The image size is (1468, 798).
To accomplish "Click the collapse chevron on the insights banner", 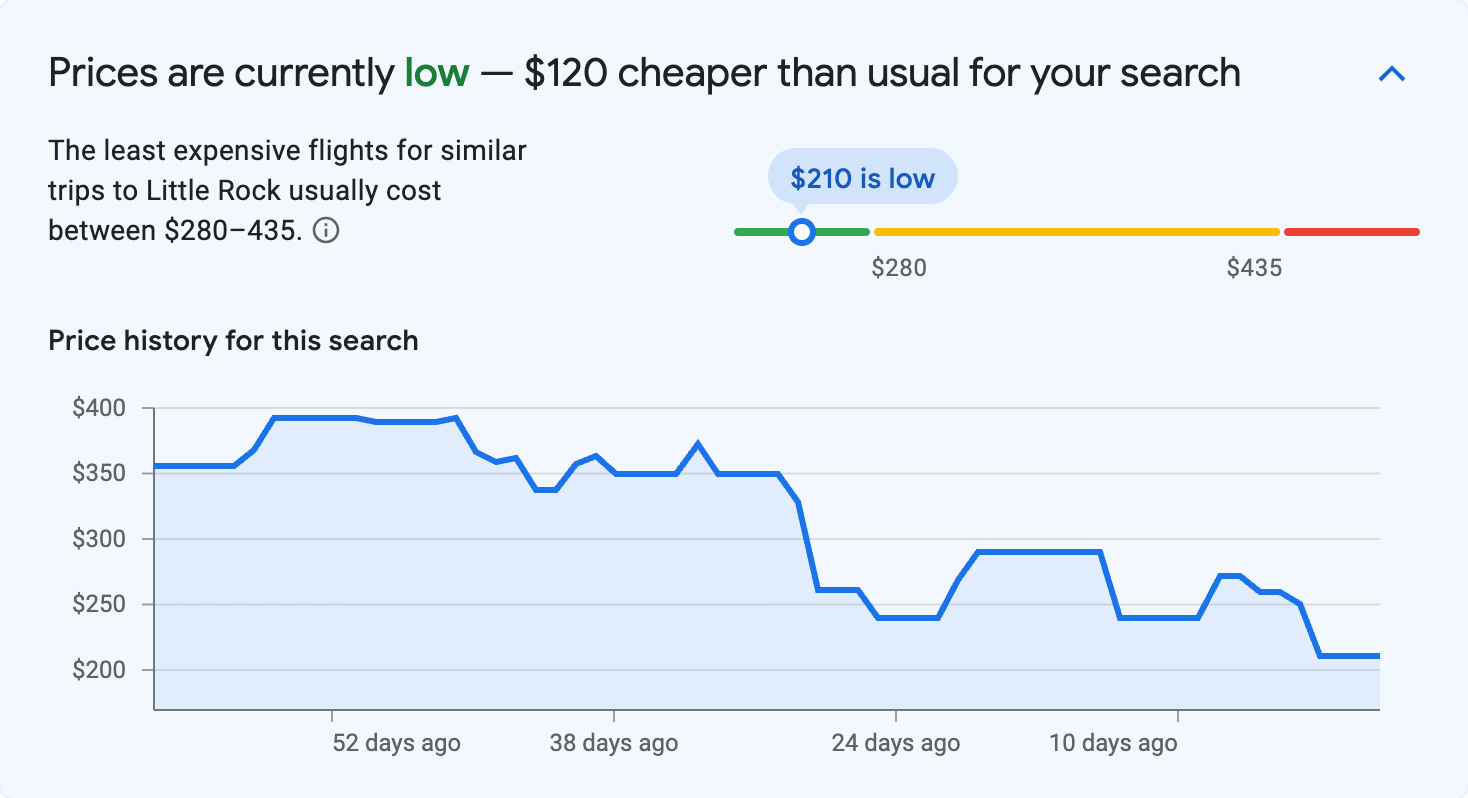I will [x=1392, y=73].
